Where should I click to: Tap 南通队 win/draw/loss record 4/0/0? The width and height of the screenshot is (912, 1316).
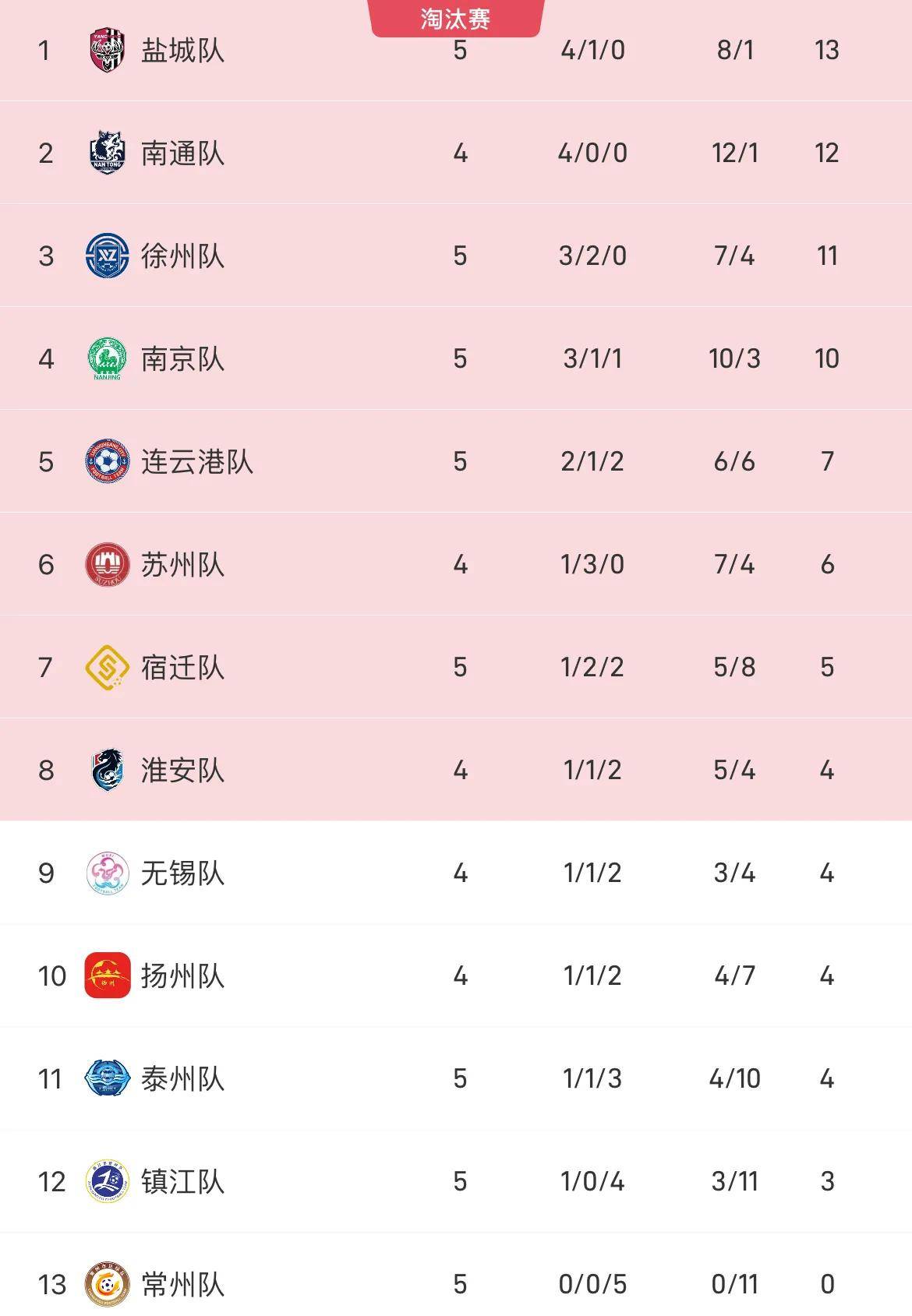tap(592, 153)
